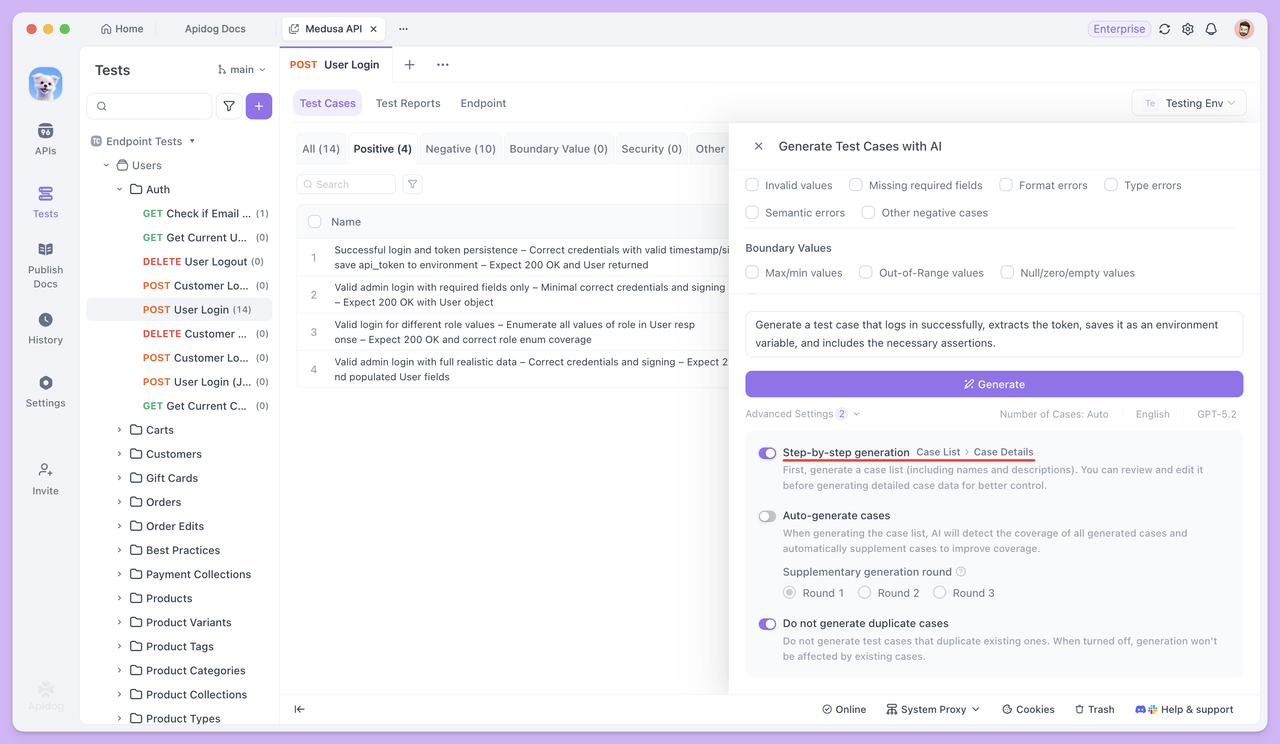This screenshot has width=1280, height=744.
Task: Open Publish Docs from the sidebar
Action: coord(45,263)
